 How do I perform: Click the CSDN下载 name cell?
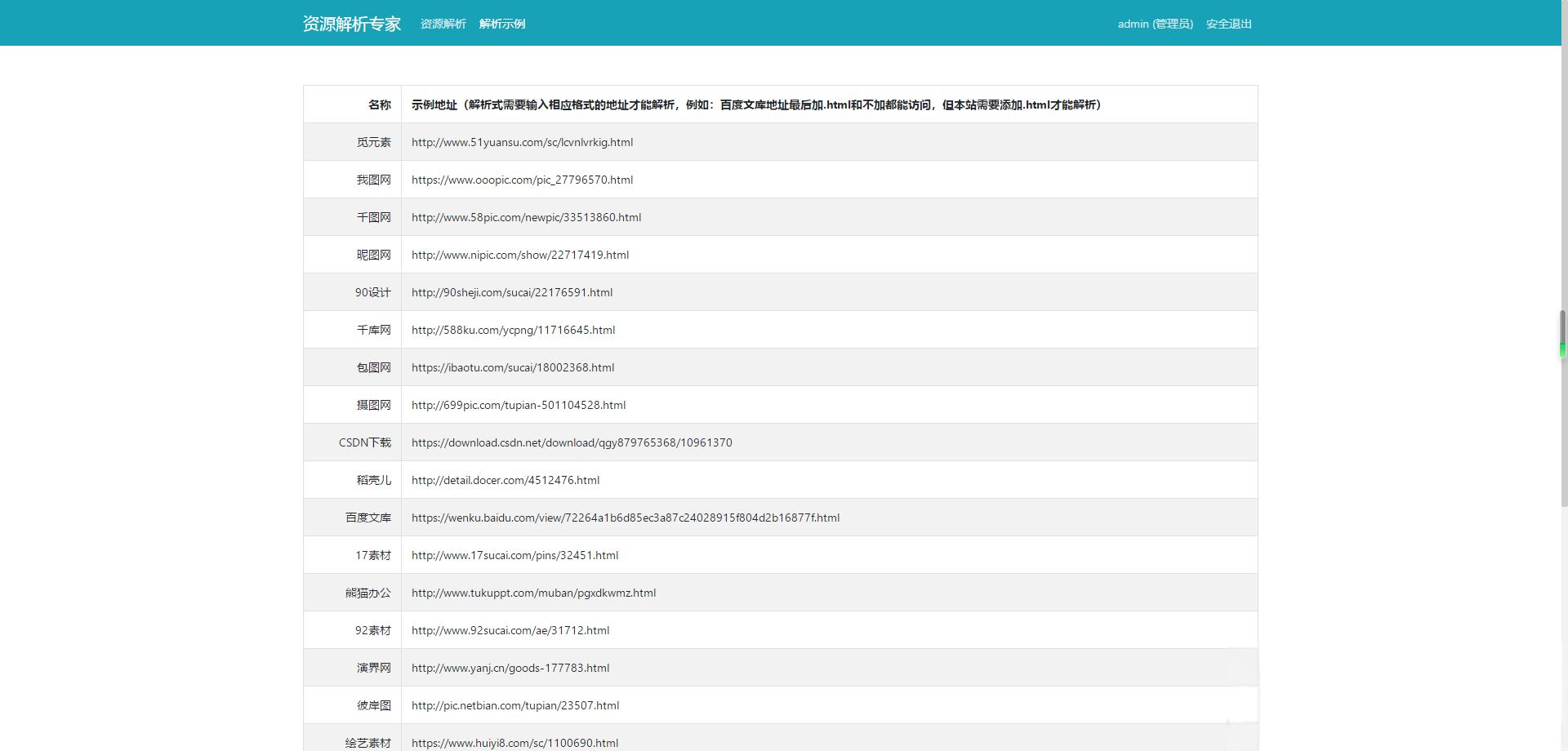(x=352, y=442)
